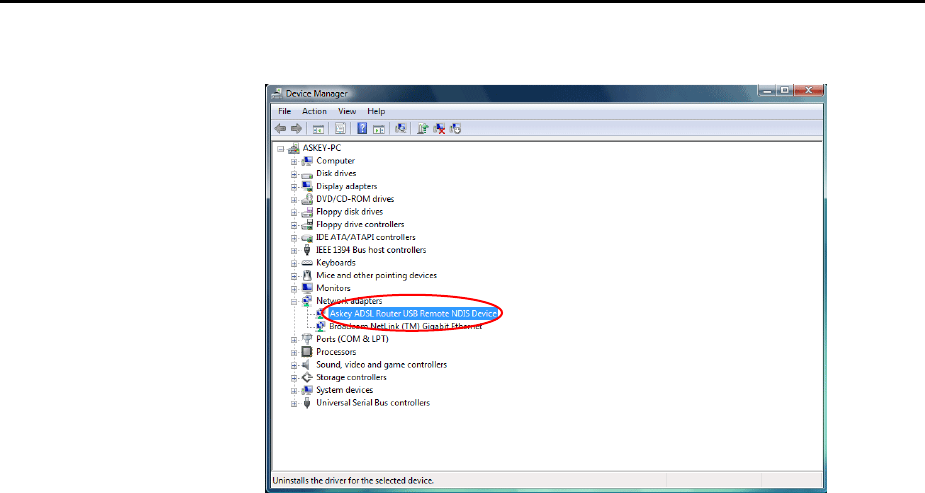Expand the Universal Serial Bus controllers node
Screen dimensions: 925x493
[x=294, y=403]
